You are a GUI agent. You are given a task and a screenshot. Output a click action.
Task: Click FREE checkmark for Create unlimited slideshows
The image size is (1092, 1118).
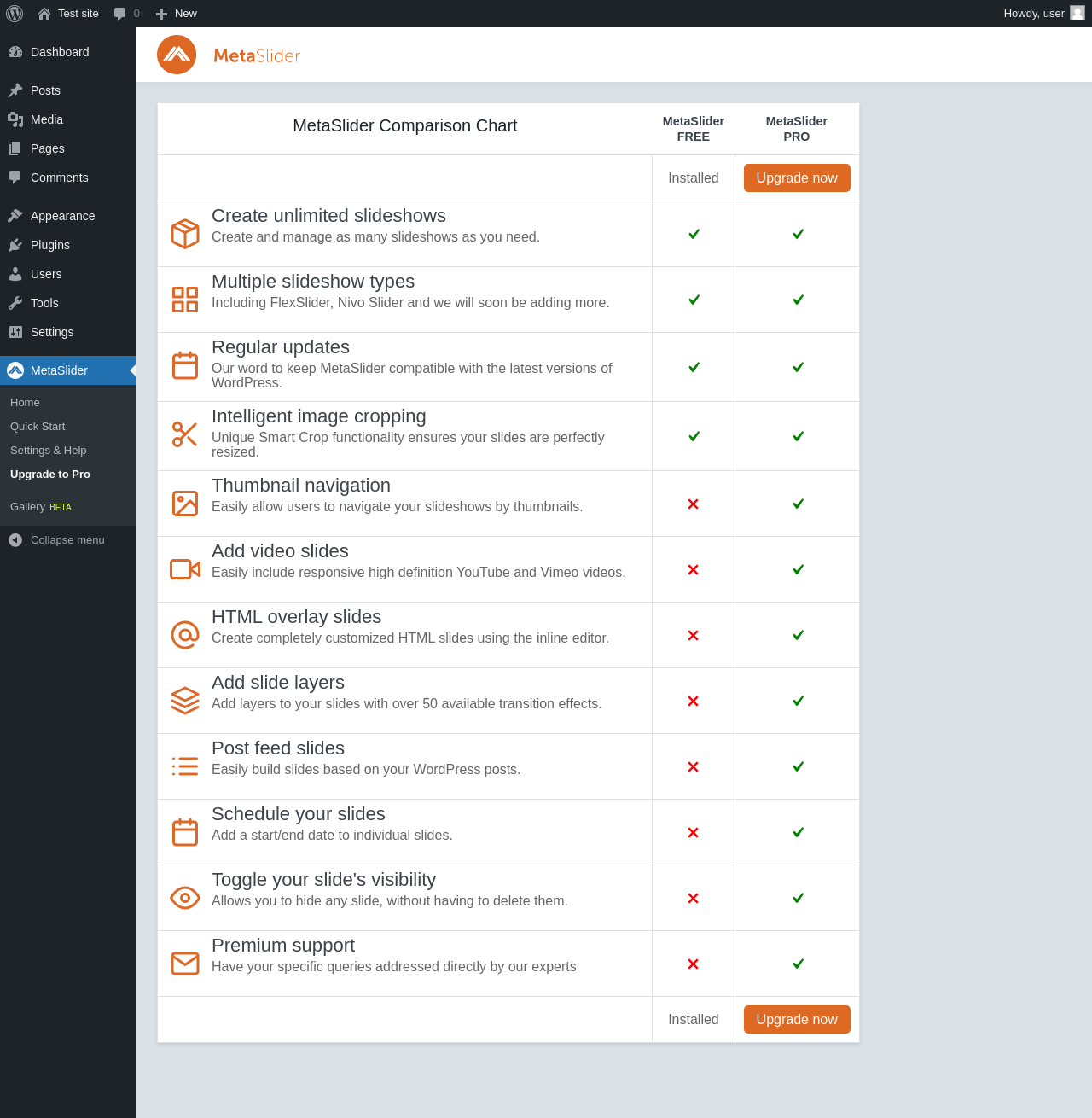(x=694, y=234)
